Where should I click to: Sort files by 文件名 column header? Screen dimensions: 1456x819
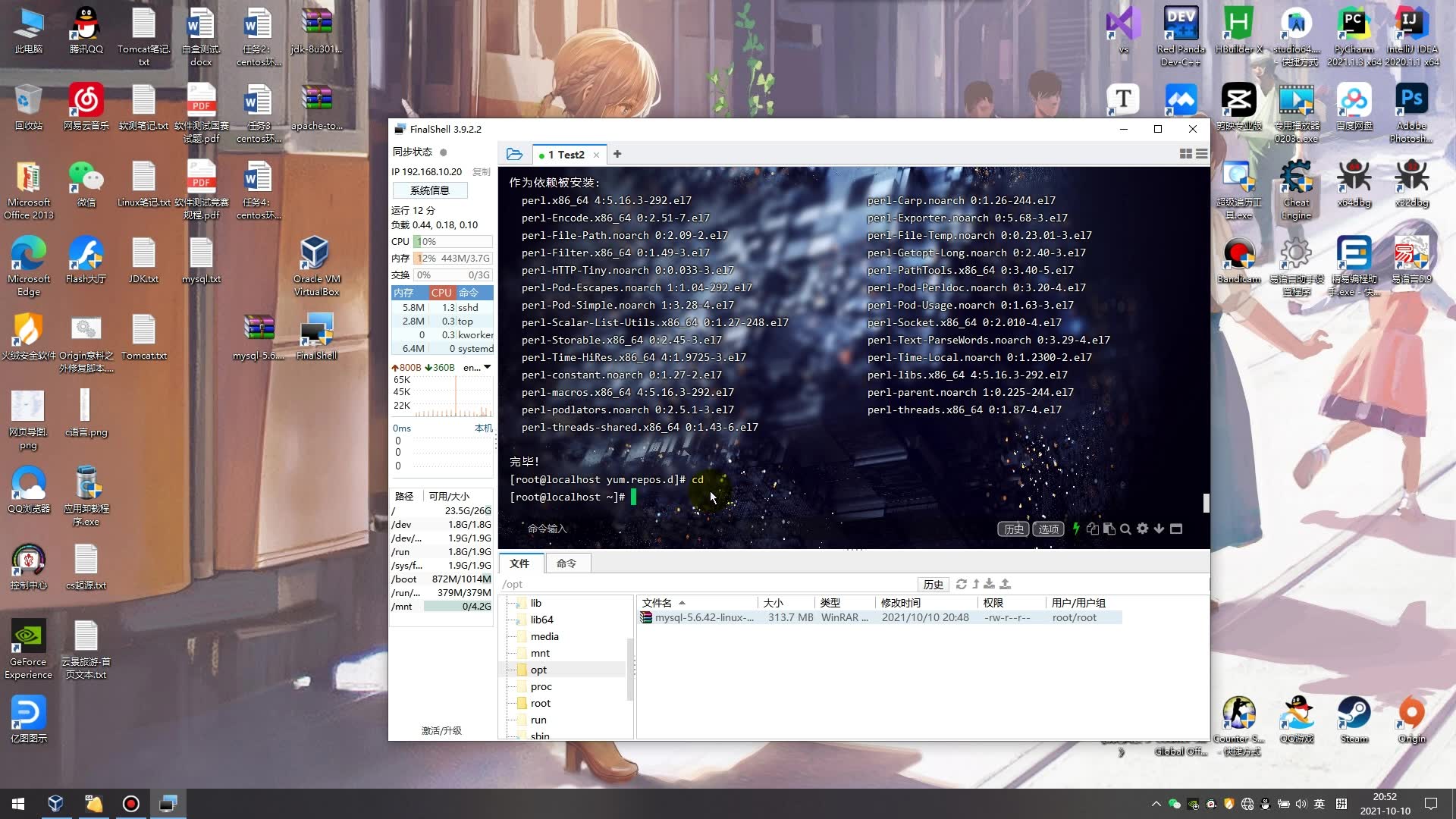coord(698,603)
